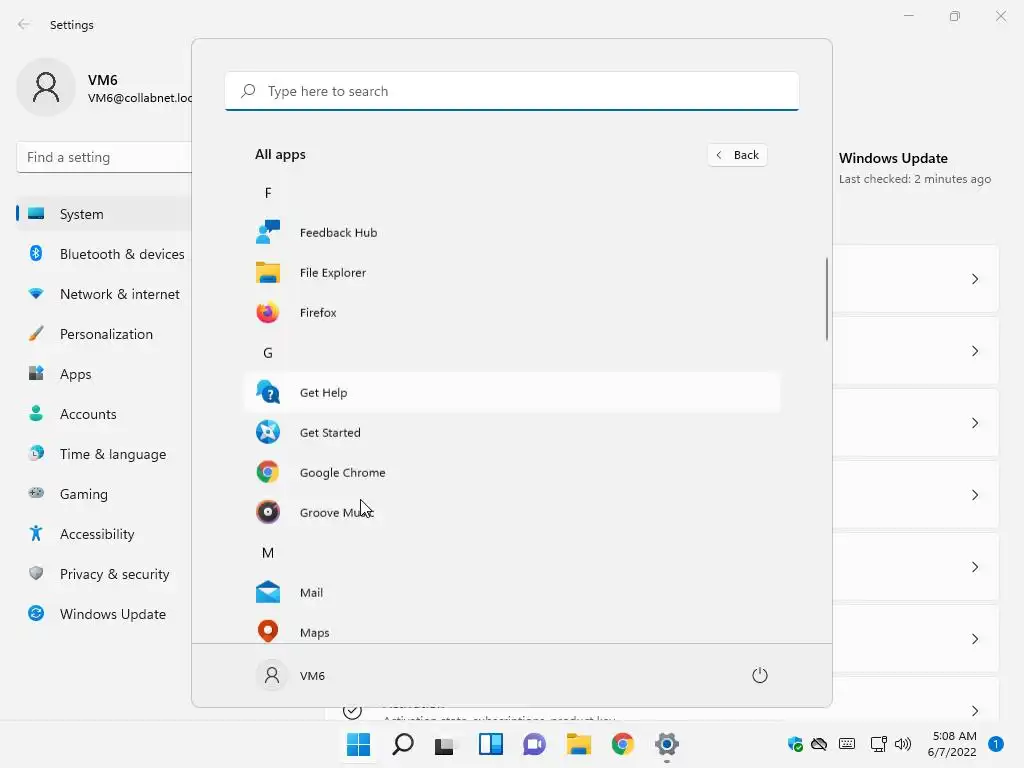Open Chrome from the taskbar
The height and width of the screenshot is (768, 1024).
pos(622,744)
